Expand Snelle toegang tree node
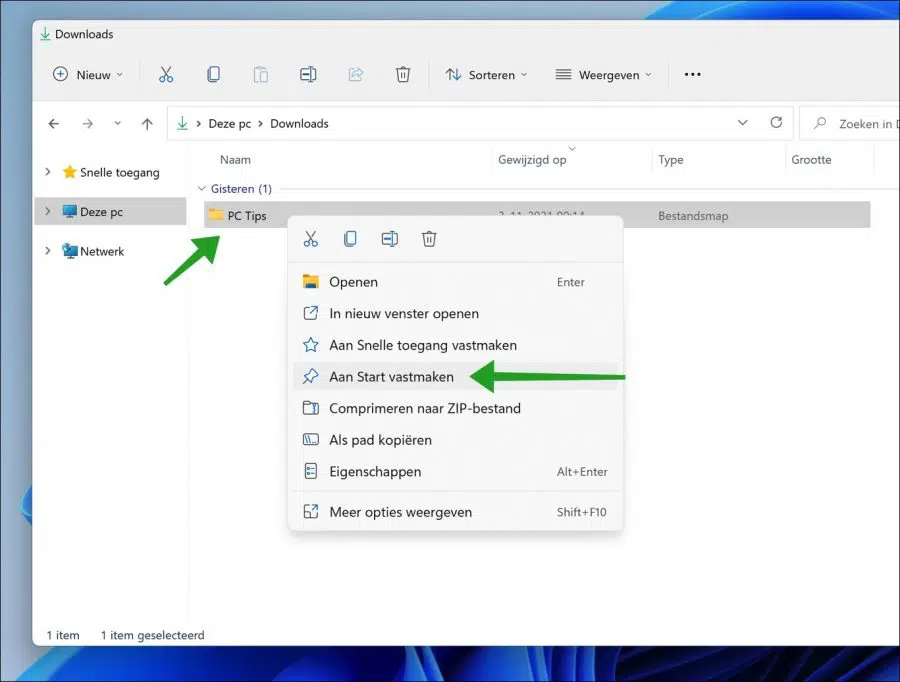 tap(48, 172)
